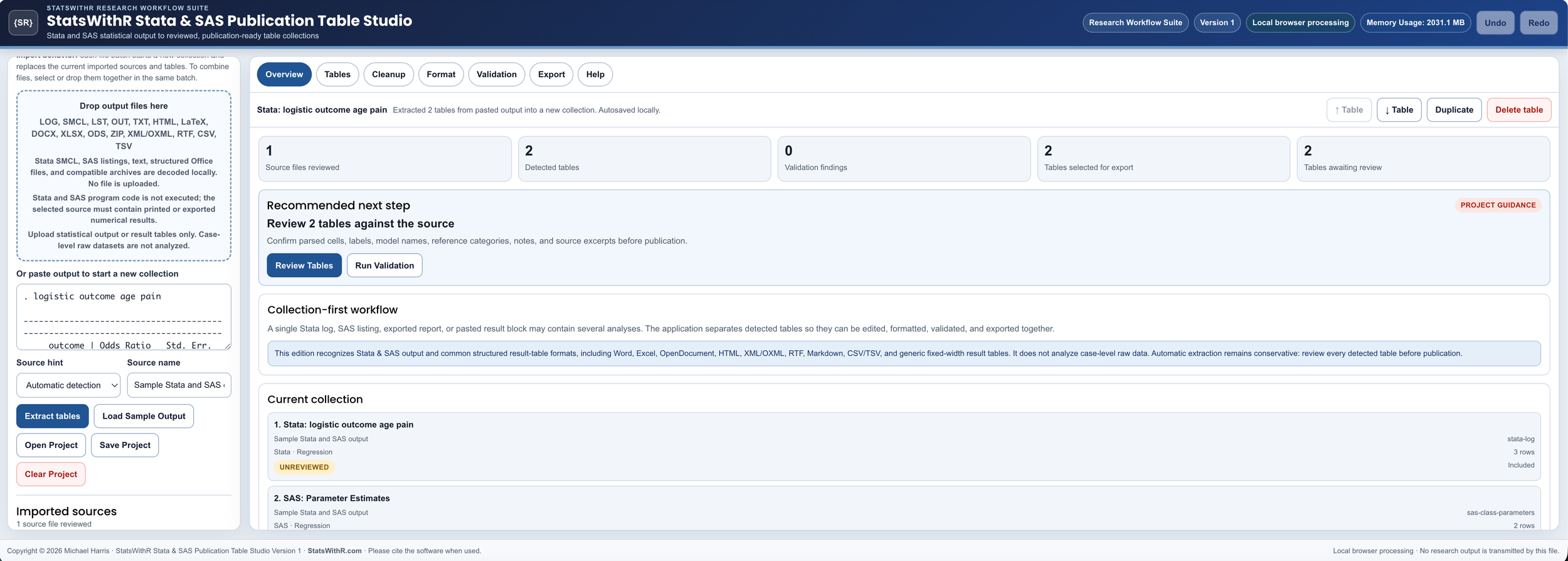Click the Clear Project button

tap(51, 474)
